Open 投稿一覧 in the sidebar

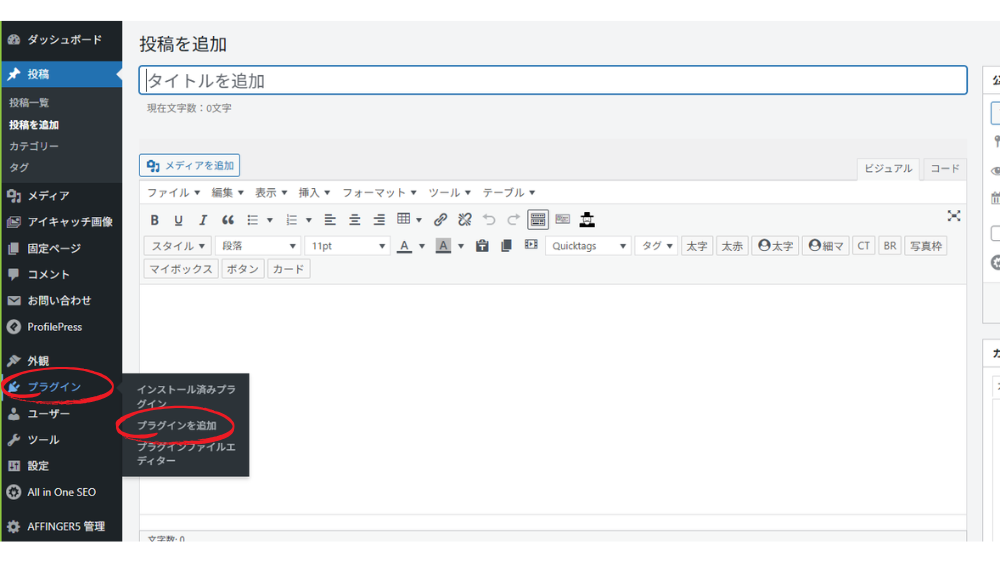click(x=29, y=103)
